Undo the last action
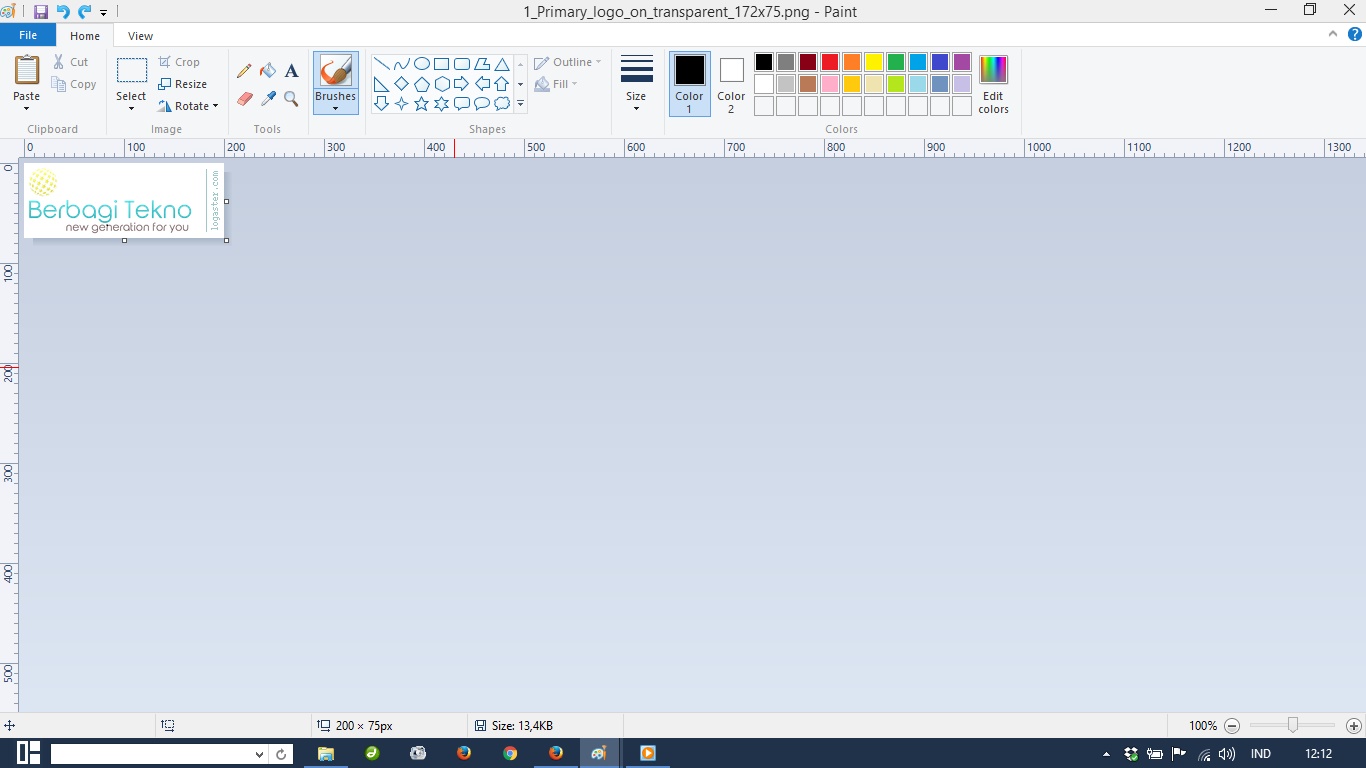The image size is (1366, 768). click(63, 12)
